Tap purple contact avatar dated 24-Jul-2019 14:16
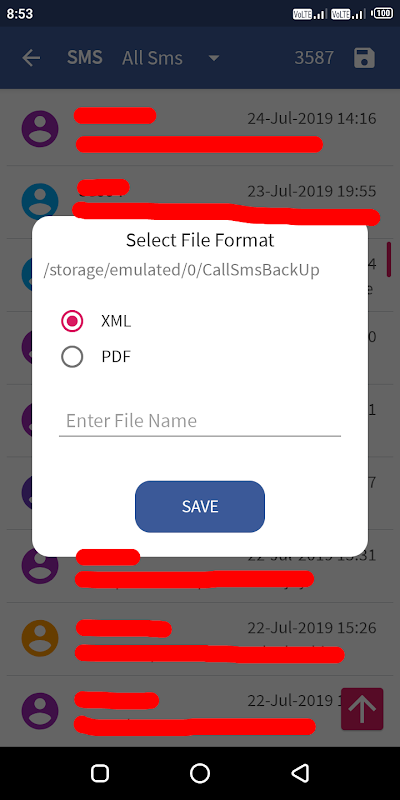The height and width of the screenshot is (800, 400). point(40,129)
